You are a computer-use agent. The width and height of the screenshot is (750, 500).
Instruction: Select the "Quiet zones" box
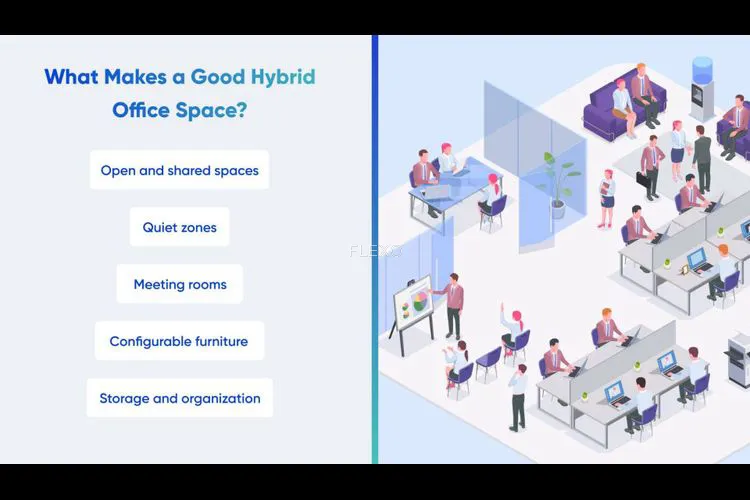tap(179, 227)
